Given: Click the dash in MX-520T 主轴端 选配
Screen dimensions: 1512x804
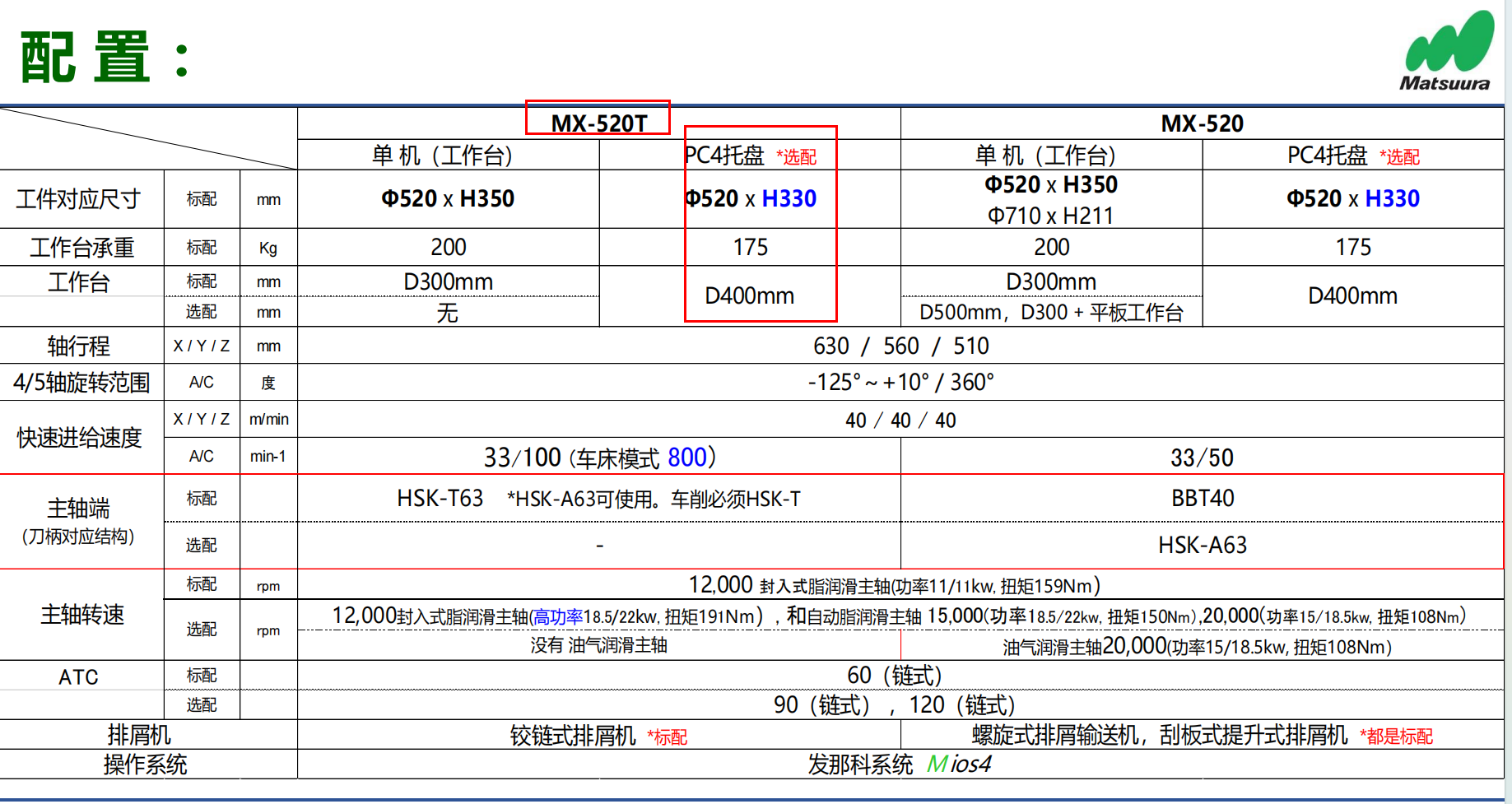Looking at the screenshot, I should 600,545.
